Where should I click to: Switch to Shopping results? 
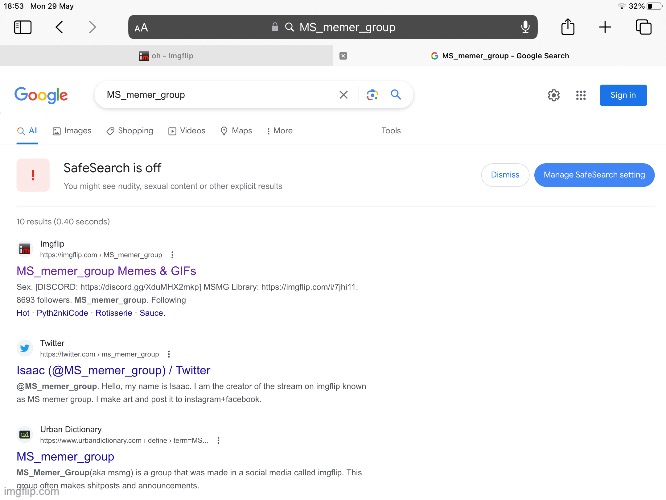(x=130, y=131)
